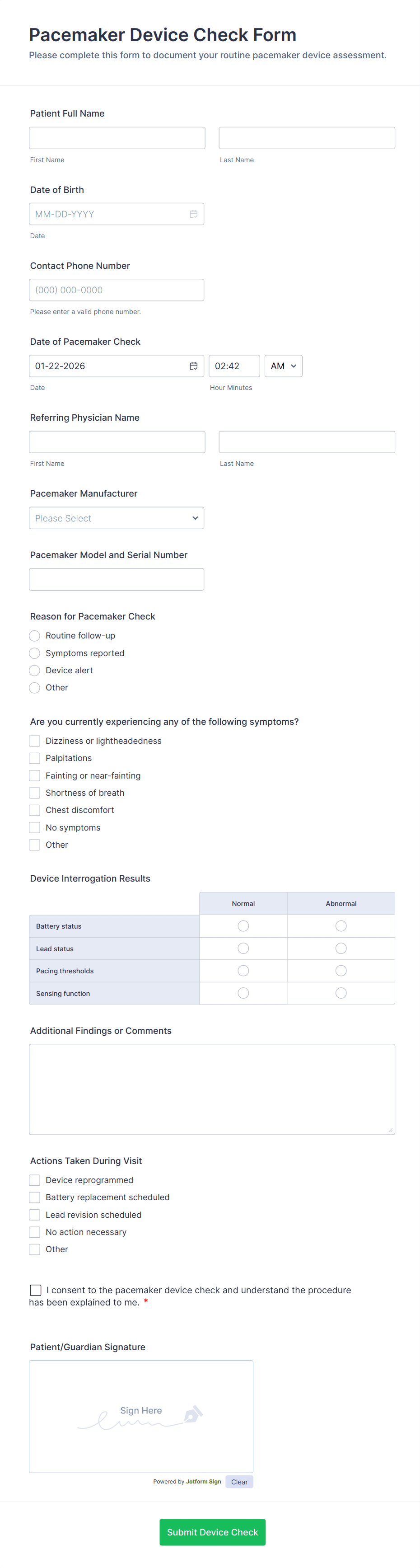The image size is (420, 1568).
Task: Open the Date of Birth calendar picker
Action: click(x=194, y=214)
